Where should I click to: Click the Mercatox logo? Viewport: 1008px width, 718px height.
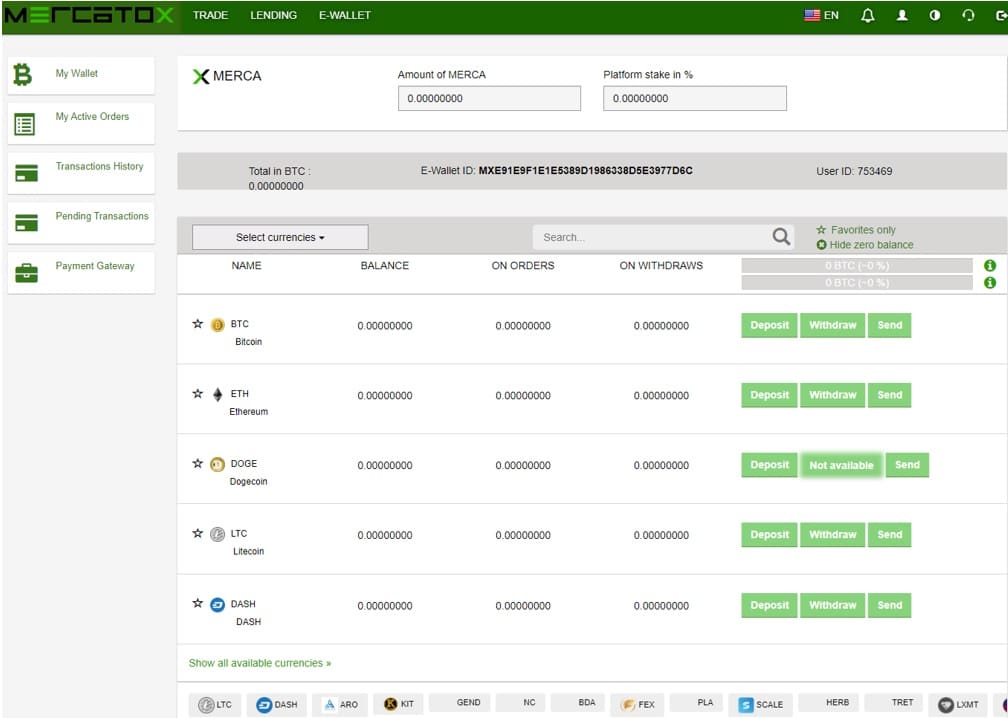(x=89, y=15)
